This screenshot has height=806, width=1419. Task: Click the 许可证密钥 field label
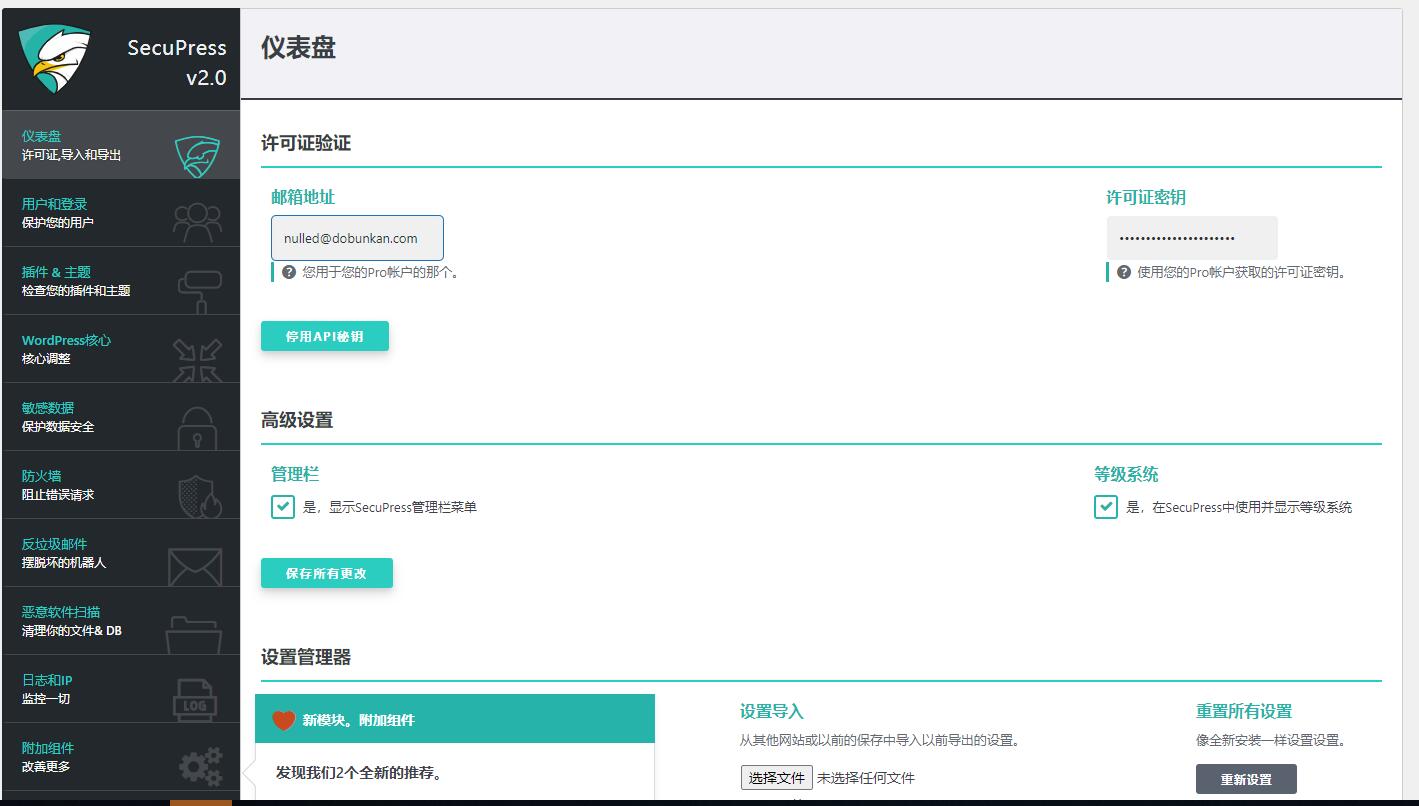(x=1146, y=197)
